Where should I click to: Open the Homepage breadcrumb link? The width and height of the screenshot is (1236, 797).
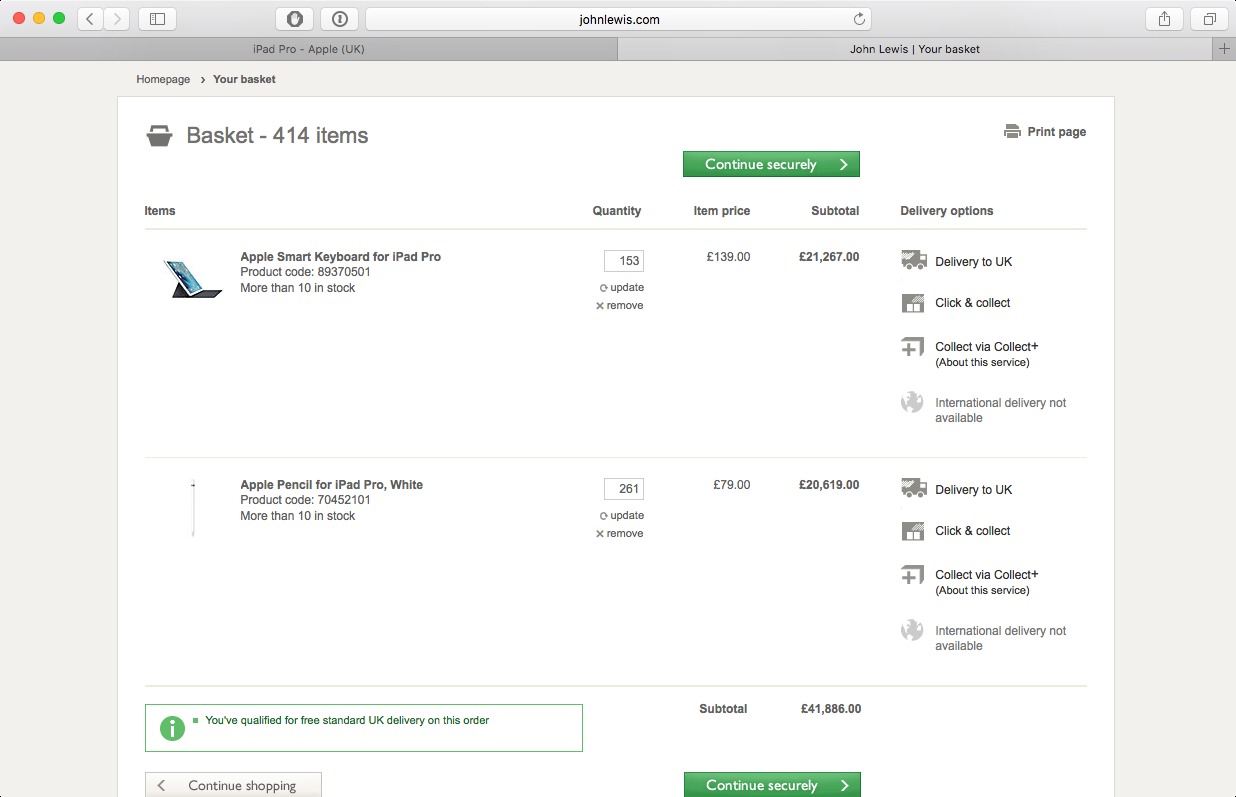tap(163, 79)
